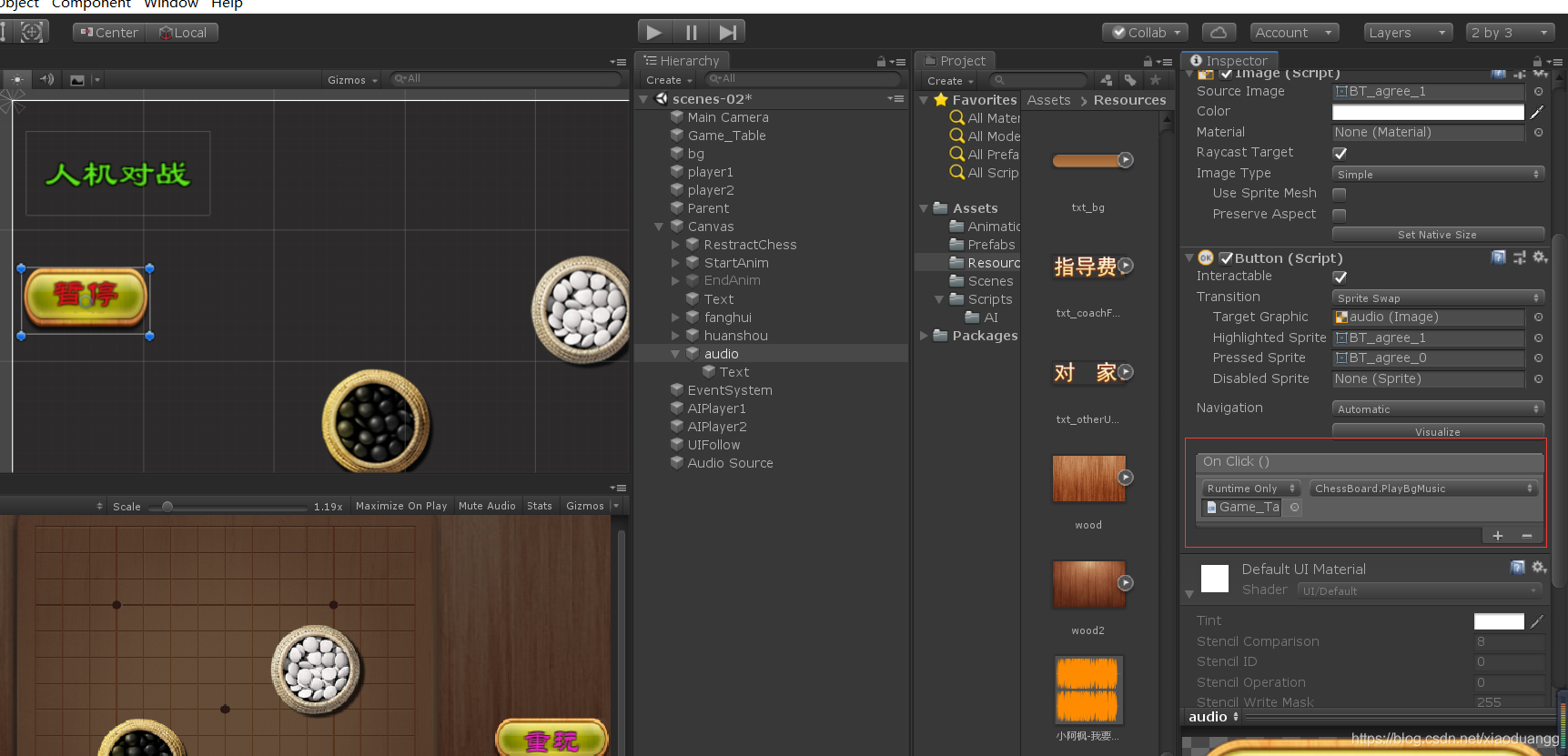Select the Hierarchy tab

click(682, 61)
